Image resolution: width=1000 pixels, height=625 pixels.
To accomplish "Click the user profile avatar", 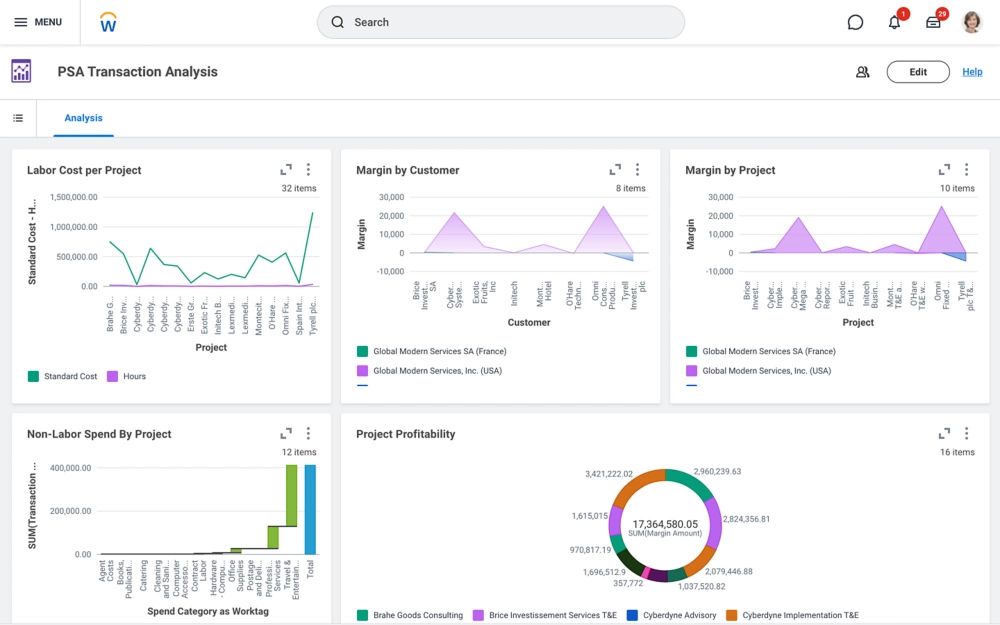I will pos(972,22).
